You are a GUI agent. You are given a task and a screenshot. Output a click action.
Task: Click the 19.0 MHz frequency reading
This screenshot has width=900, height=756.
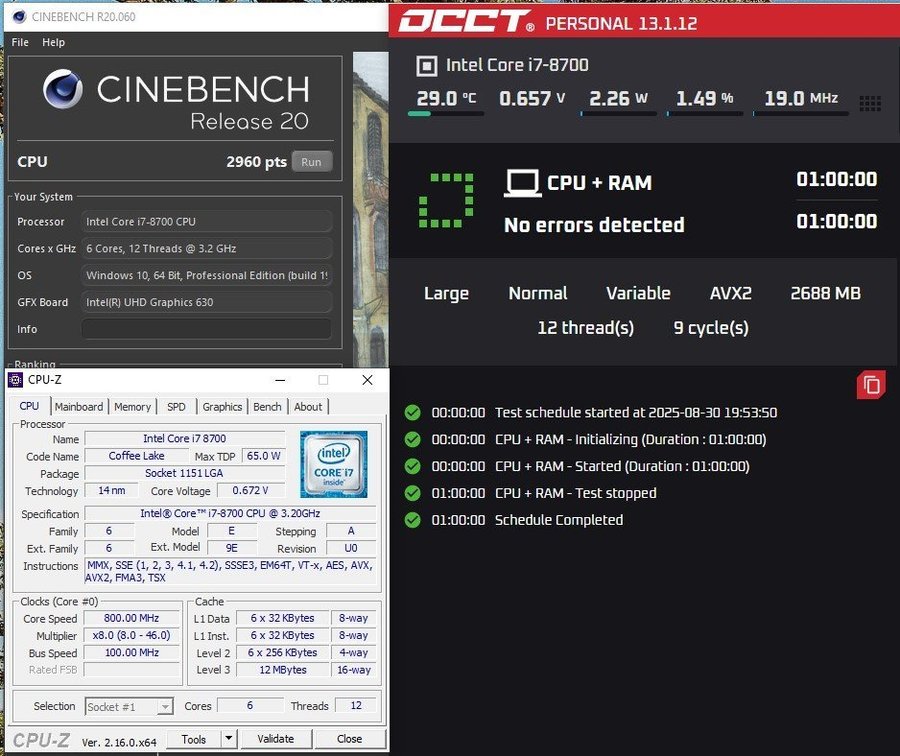pyautogui.click(x=801, y=98)
